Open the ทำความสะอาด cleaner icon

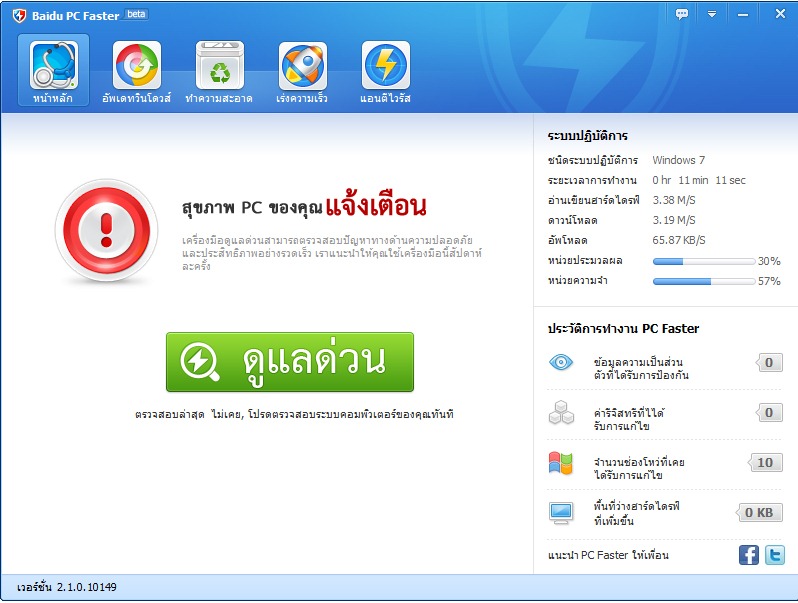[219, 66]
